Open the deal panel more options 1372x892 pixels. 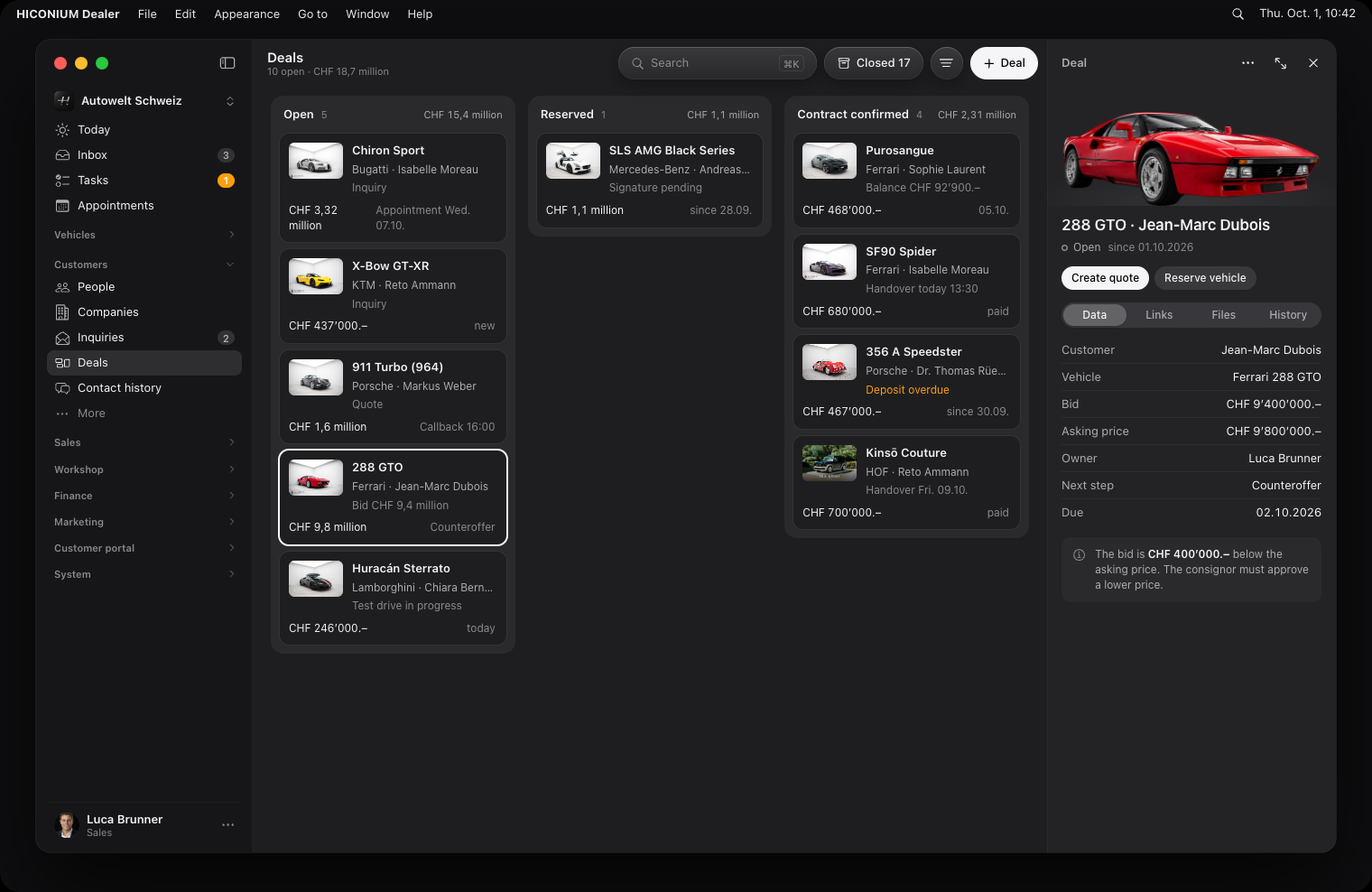pyautogui.click(x=1247, y=63)
